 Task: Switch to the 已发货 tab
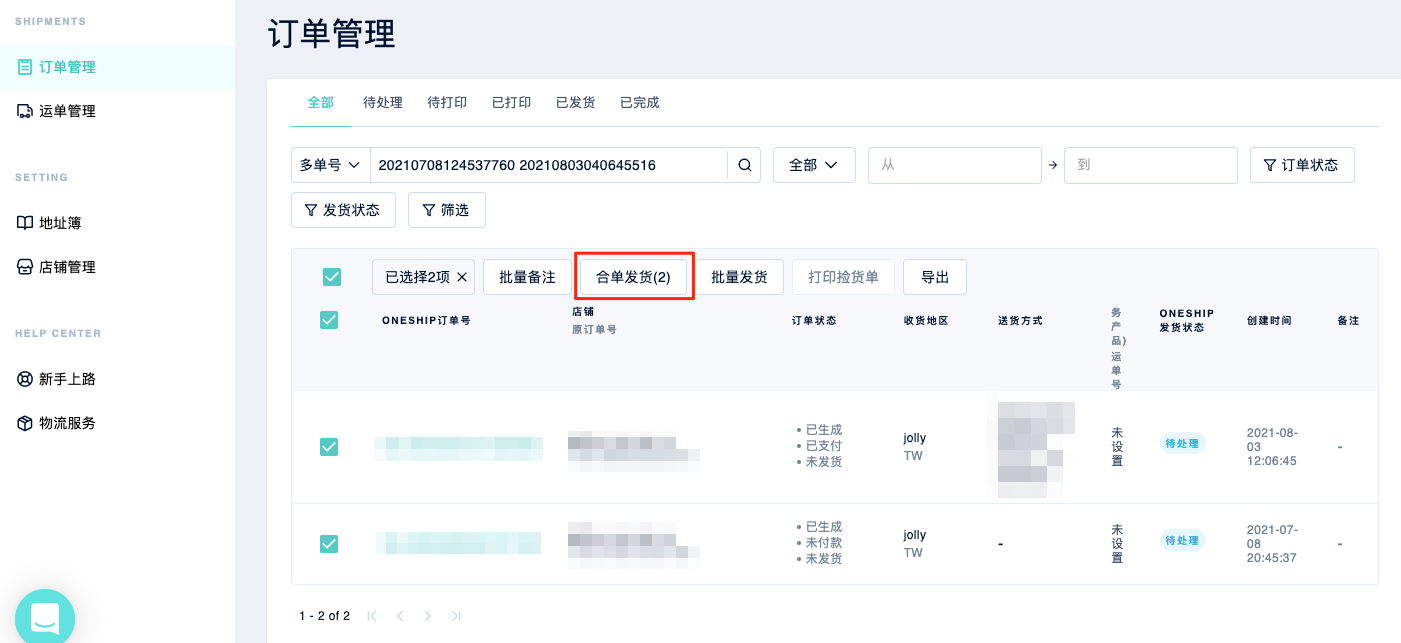(x=575, y=103)
